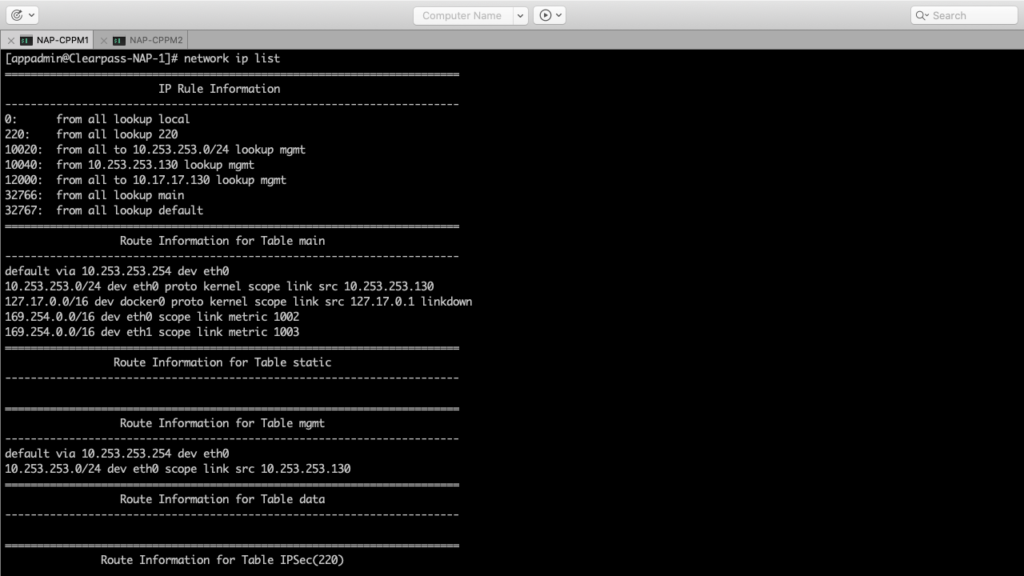Switch to the NAP-CPPM2 tab

149,40
